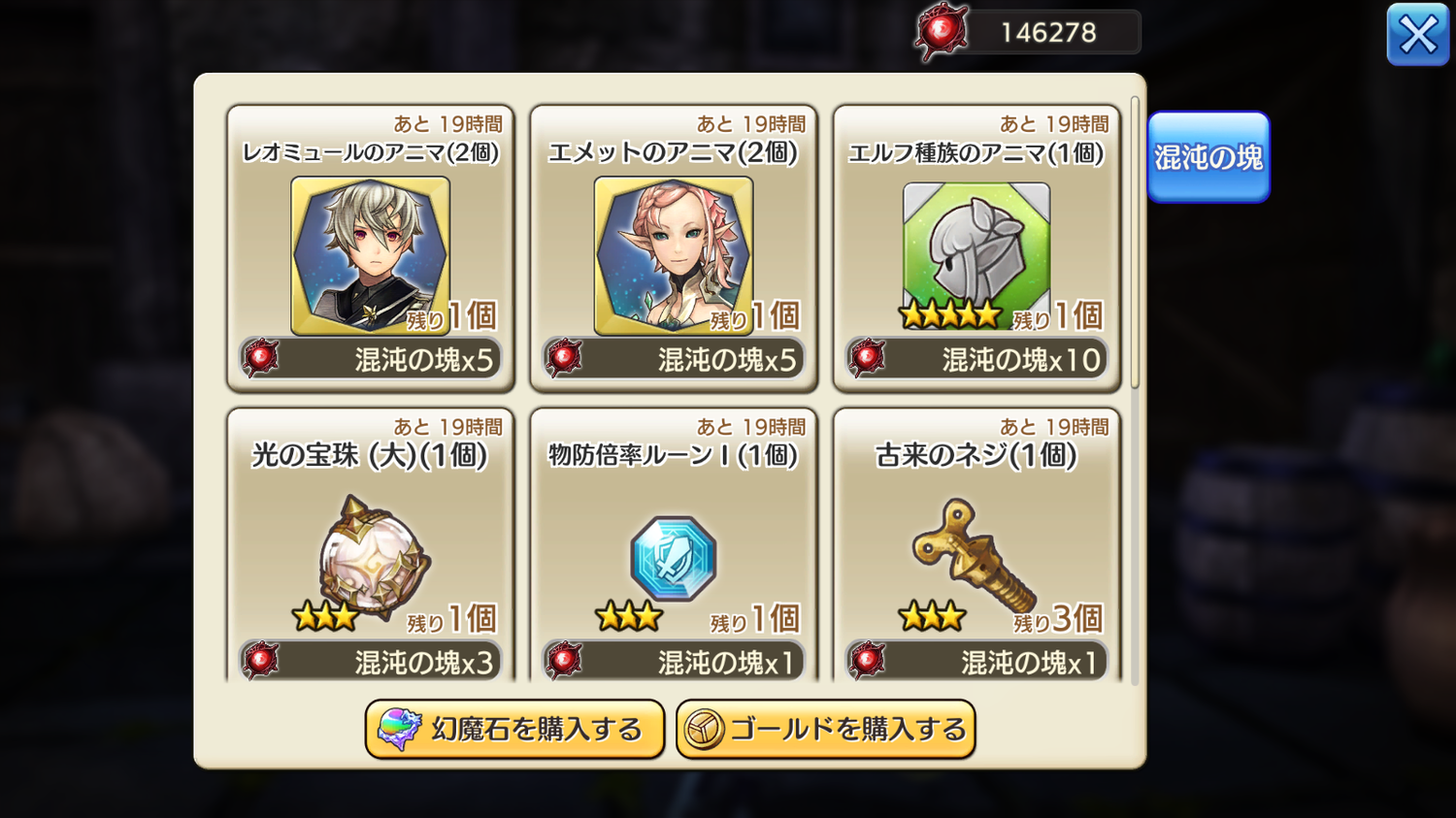Purchase rune for 混沌の塊x1
The image size is (1456, 818).
[x=674, y=661]
